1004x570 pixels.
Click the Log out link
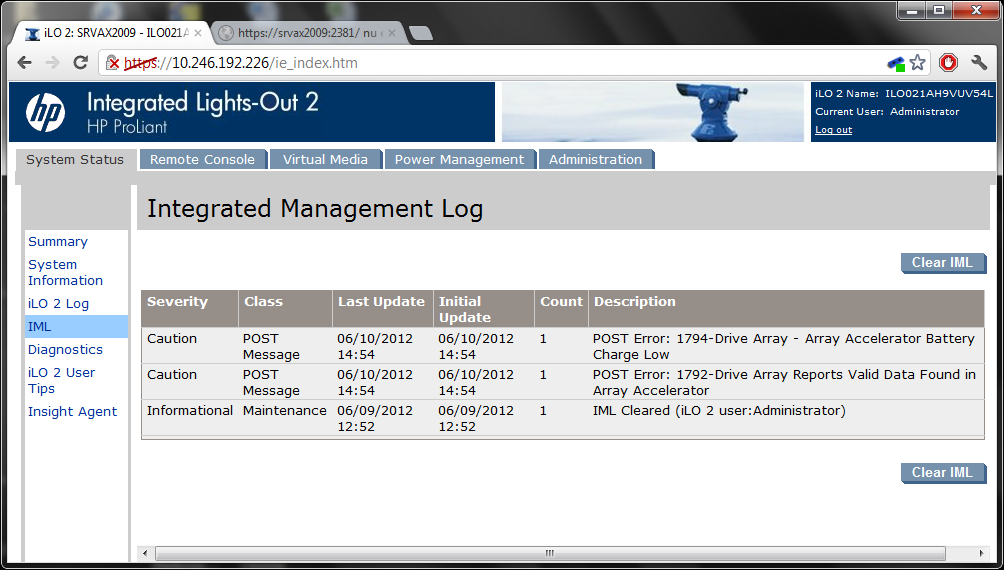[833, 129]
